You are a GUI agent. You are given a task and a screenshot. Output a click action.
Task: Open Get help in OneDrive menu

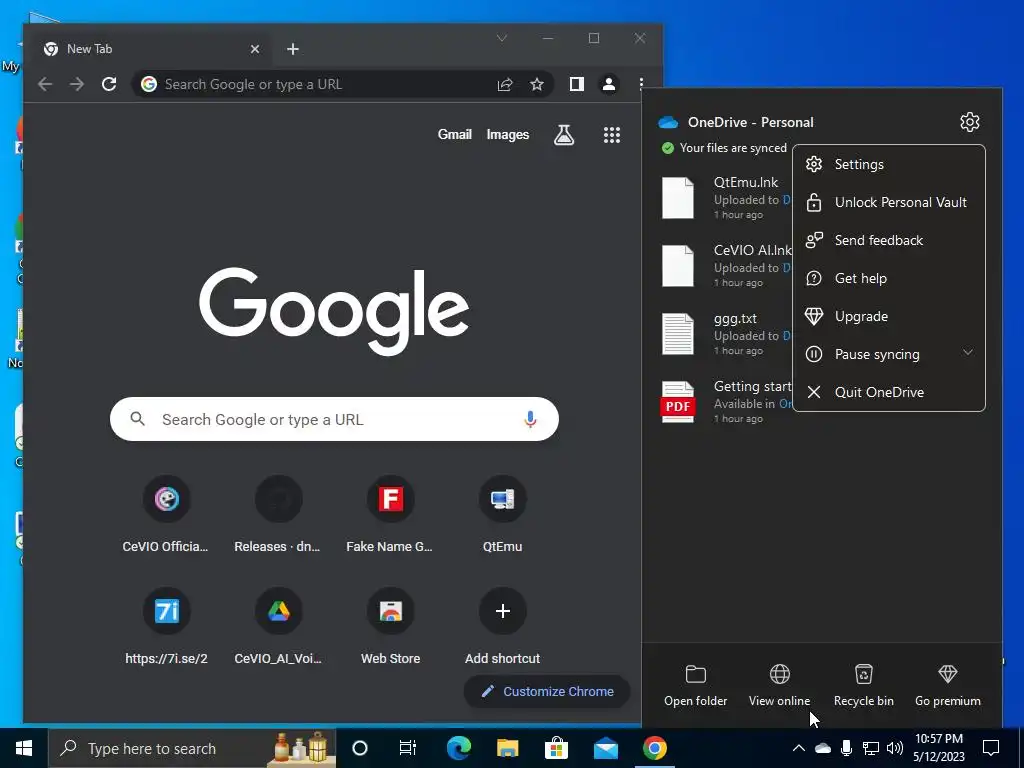(x=888, y=278)
